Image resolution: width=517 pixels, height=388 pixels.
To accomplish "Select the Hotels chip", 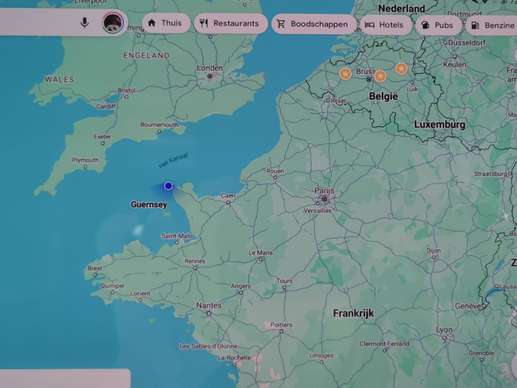I will click(x=385, y=25).
